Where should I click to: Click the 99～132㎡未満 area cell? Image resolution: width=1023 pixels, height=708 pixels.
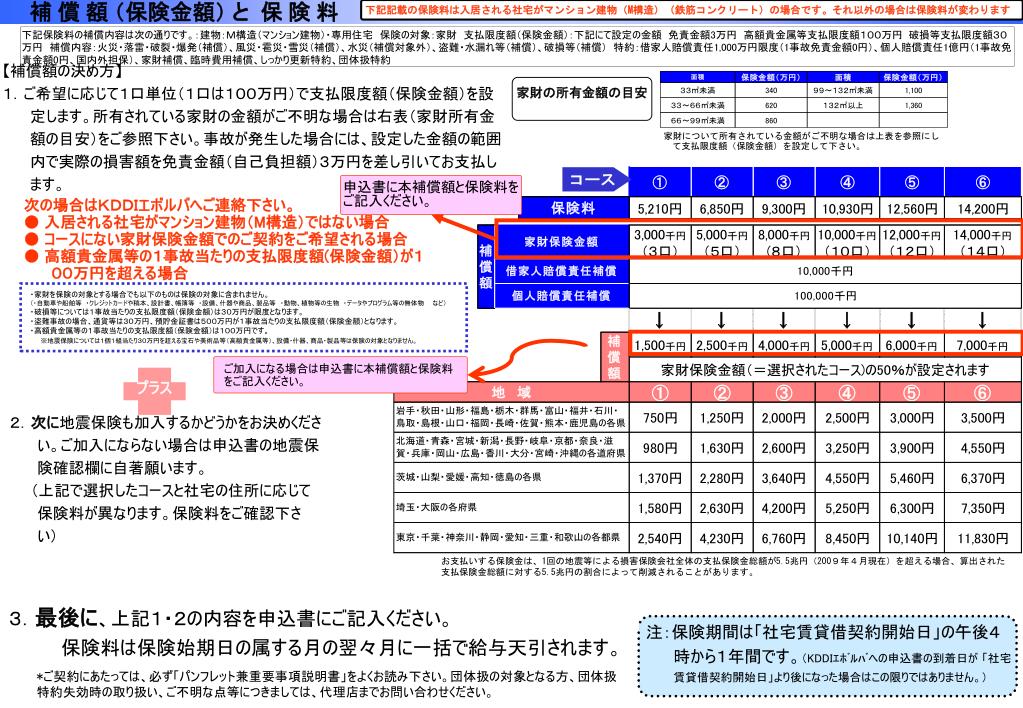843,90
